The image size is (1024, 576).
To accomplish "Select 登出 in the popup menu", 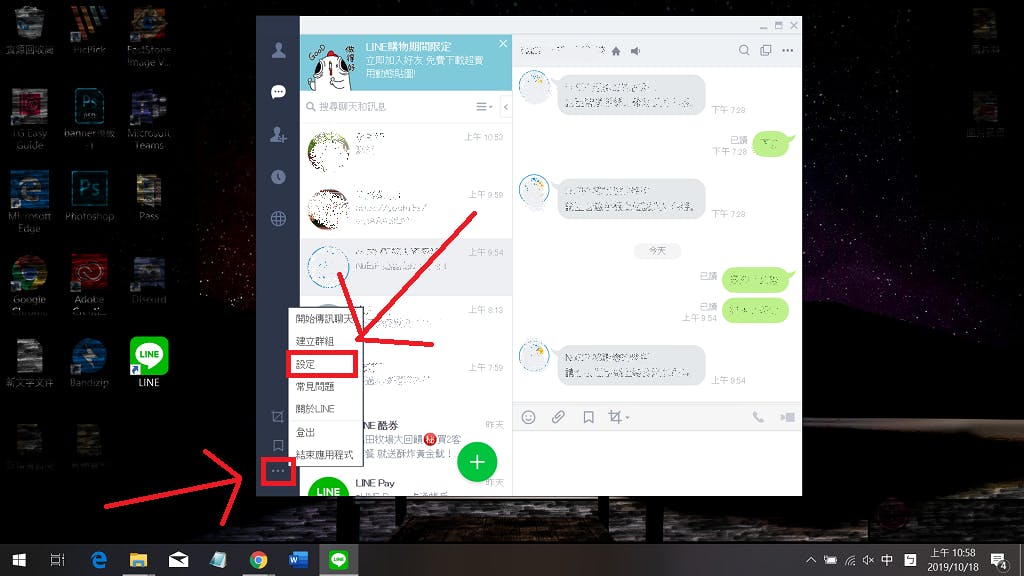I will [x=325, y=432].
